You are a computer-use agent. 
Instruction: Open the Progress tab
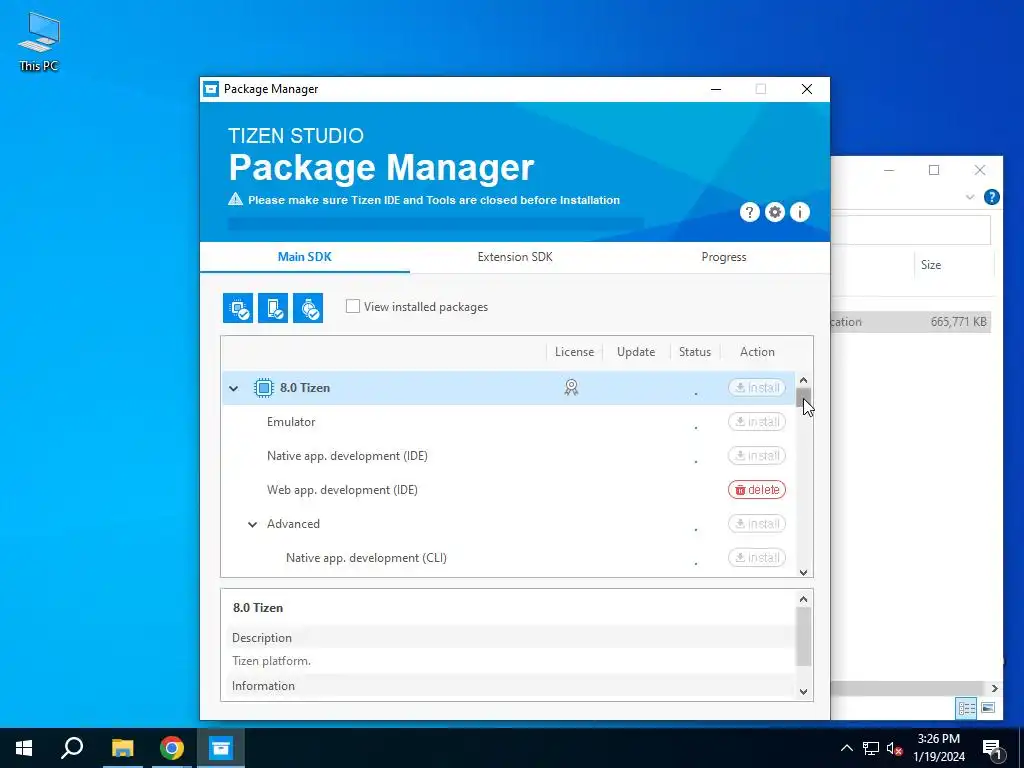[x=724, y=257]
